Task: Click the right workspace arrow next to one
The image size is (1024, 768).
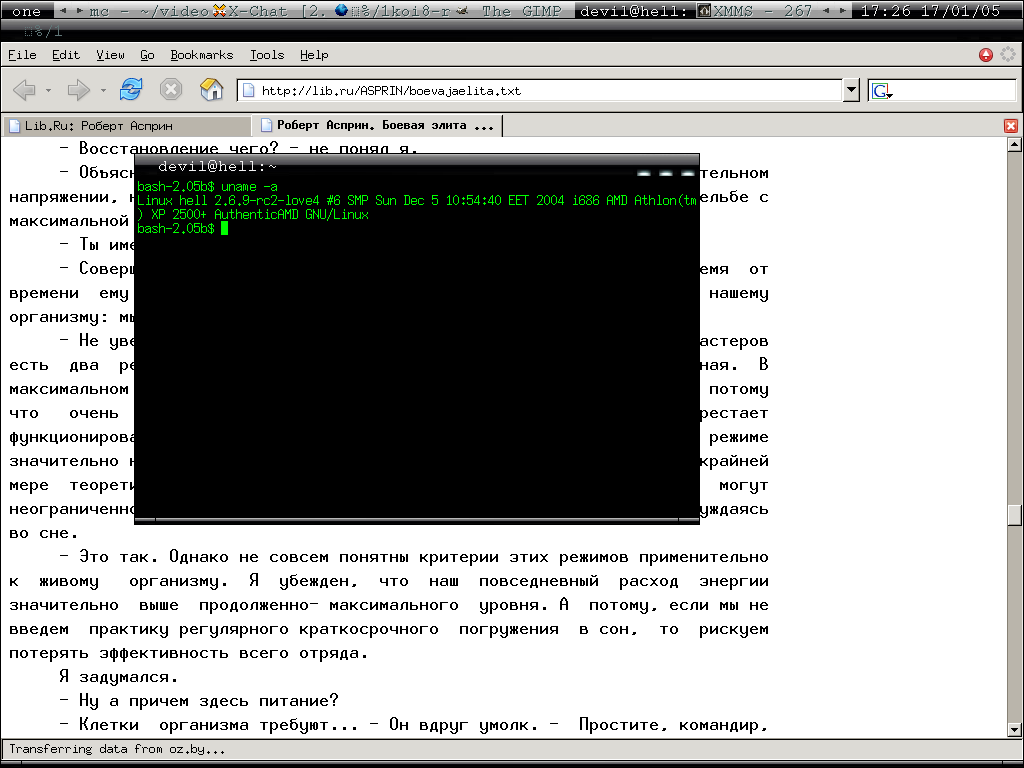Action: coord(80,10)
